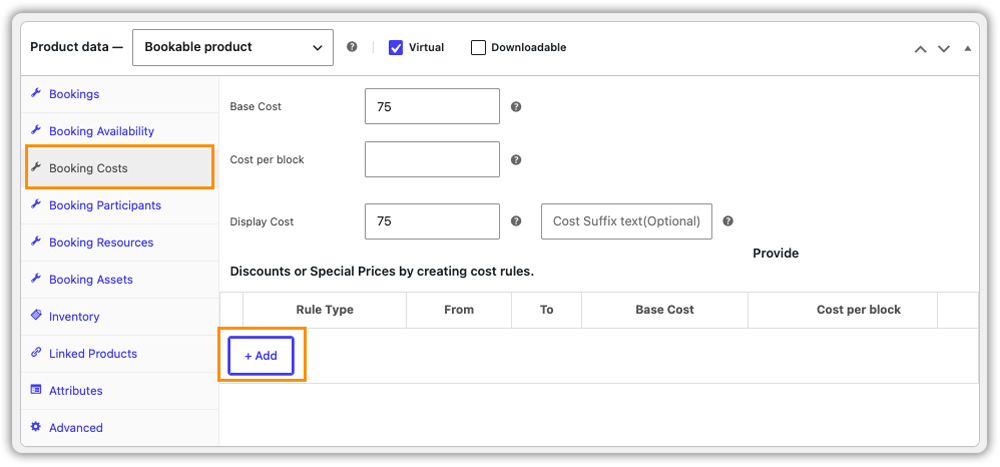
Task: Move Product data panel down arrow
Action: click(x=944, y=48)
